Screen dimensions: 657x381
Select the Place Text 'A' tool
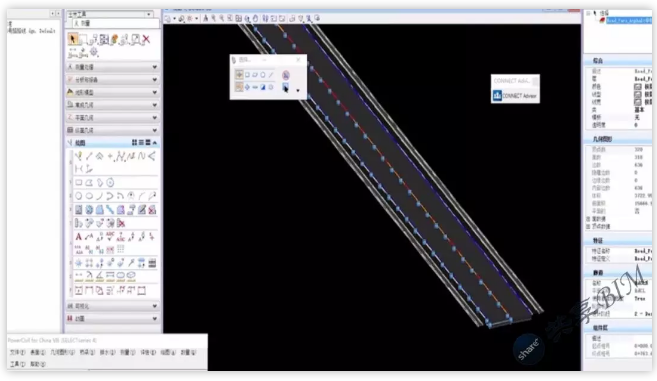click(x=79, y=236)
